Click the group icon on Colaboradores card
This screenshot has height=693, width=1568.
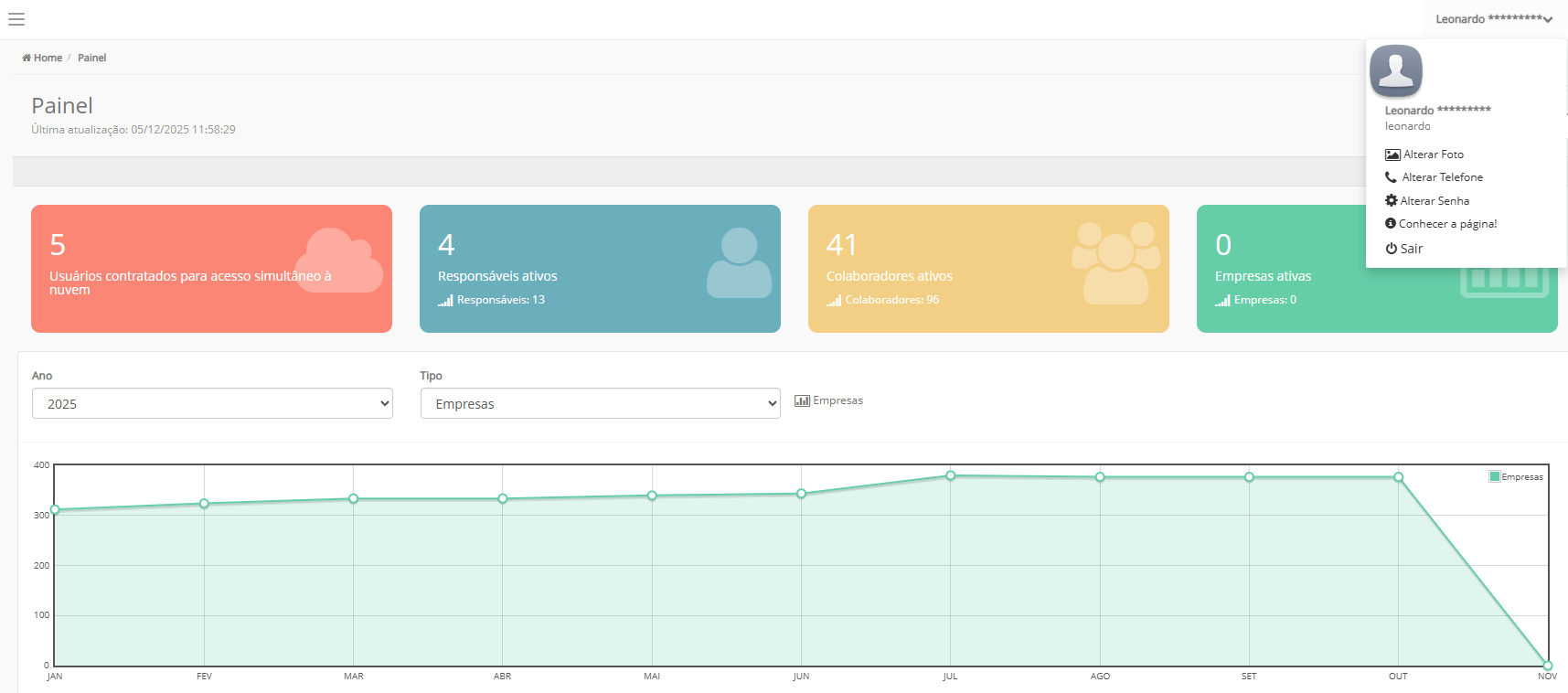[x=1115, y=262]
